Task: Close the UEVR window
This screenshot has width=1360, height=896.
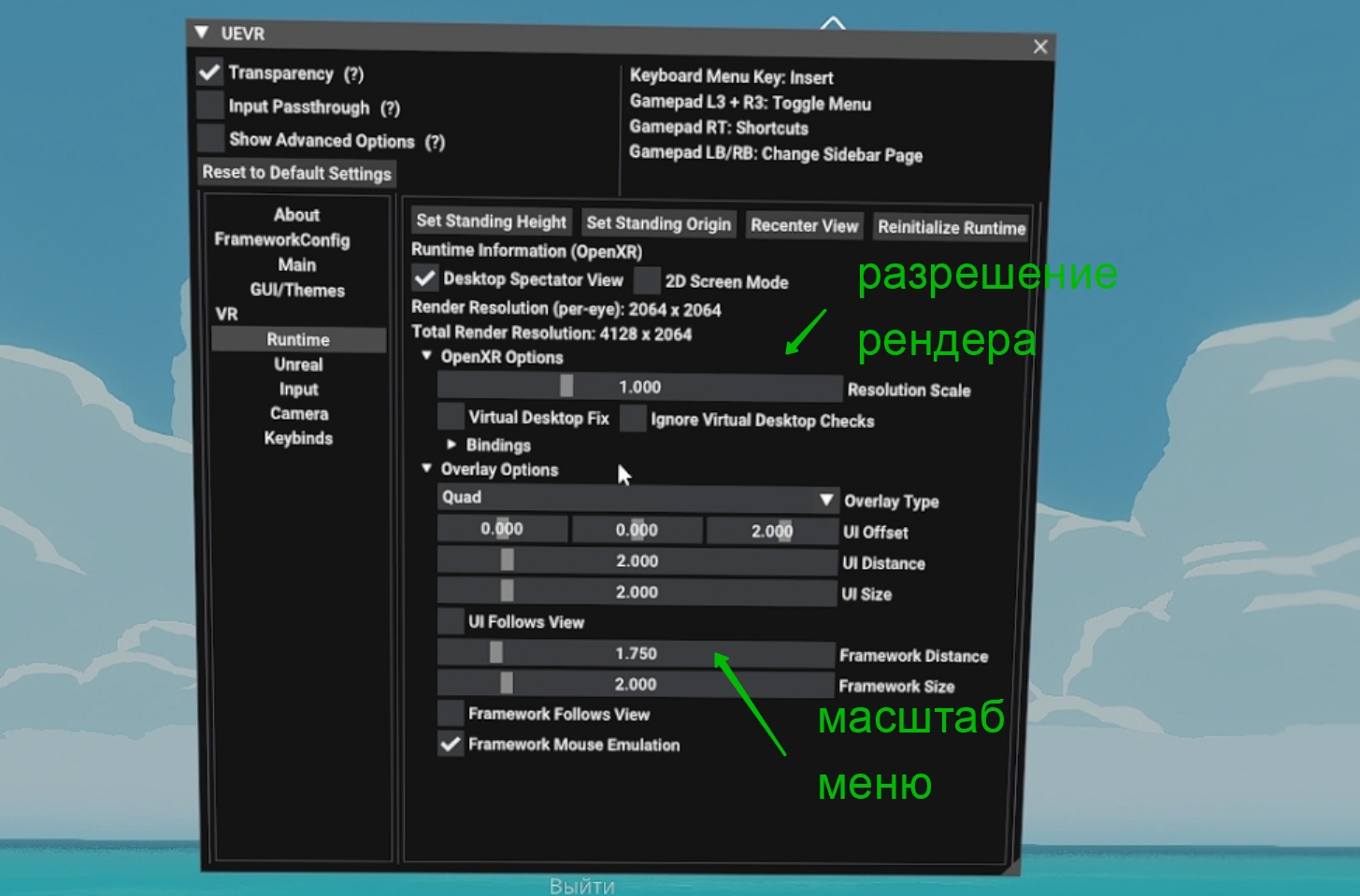Action: 1040,47
